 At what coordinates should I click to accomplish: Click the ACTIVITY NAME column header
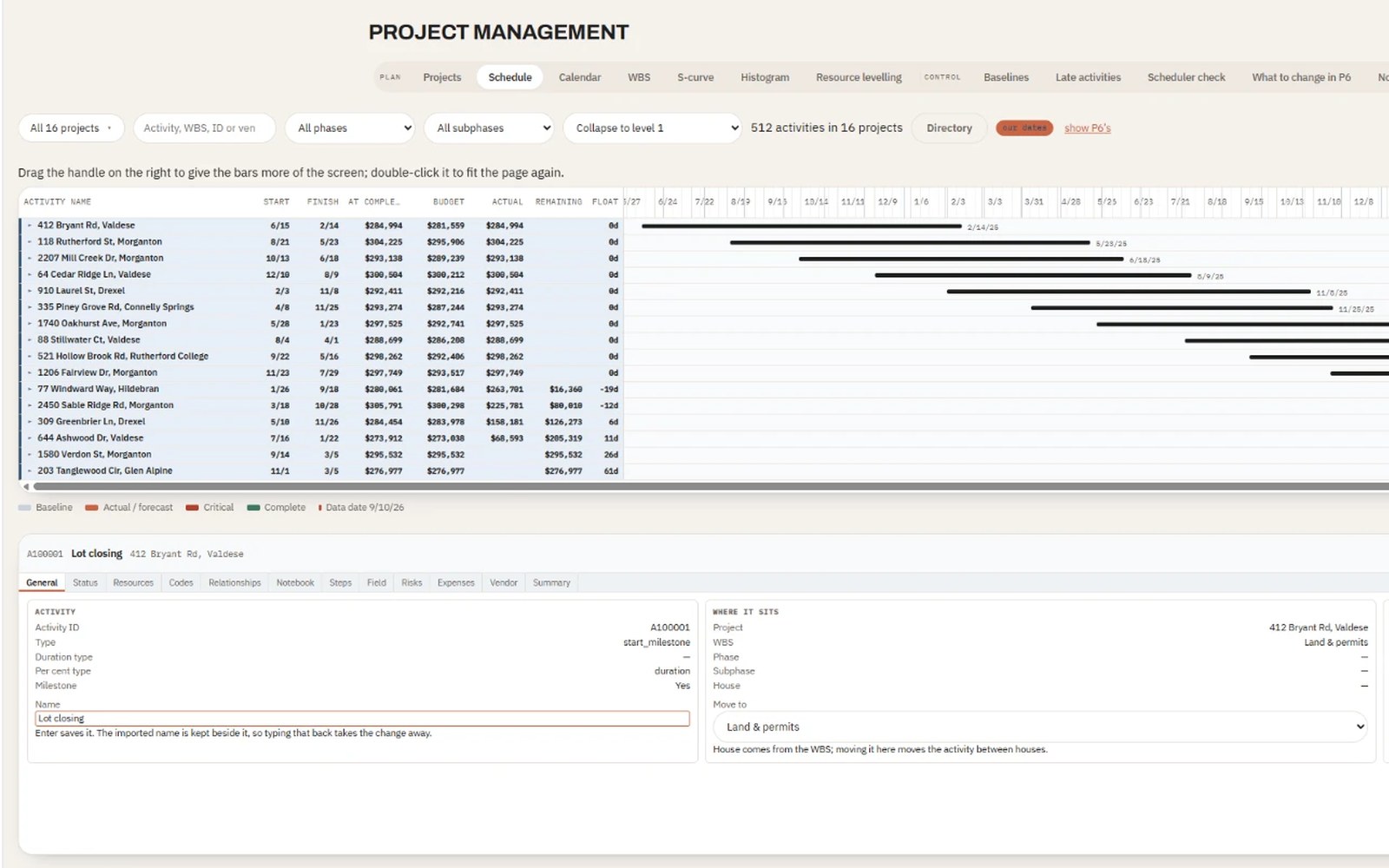pos(57,201)
